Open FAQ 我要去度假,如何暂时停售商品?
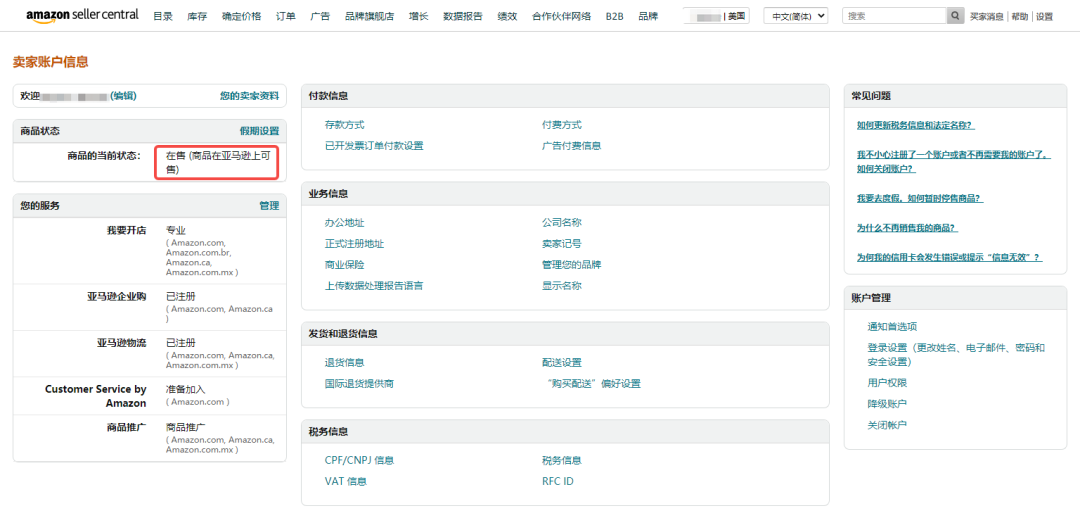 [x=920, y=198]
